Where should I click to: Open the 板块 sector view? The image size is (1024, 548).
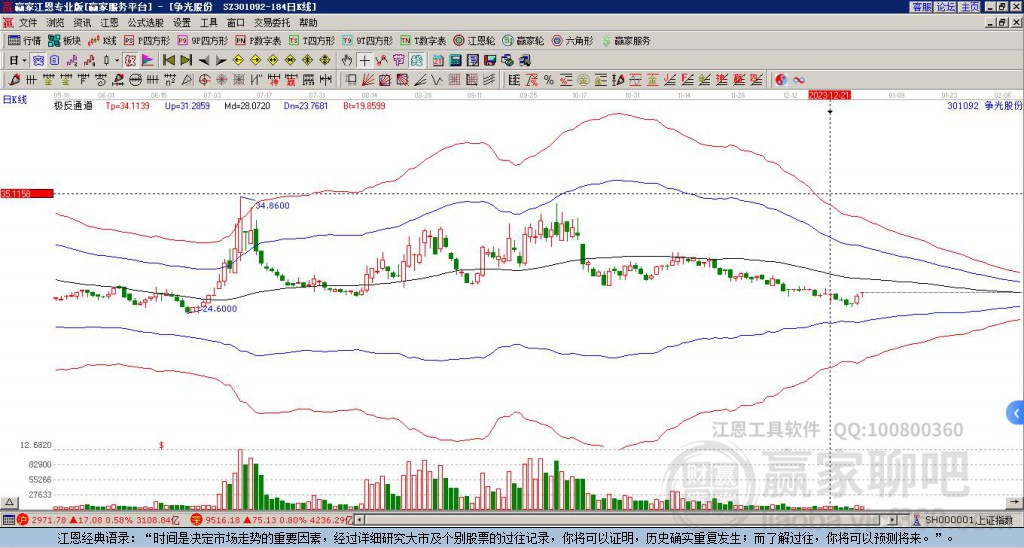pos(65,40)
